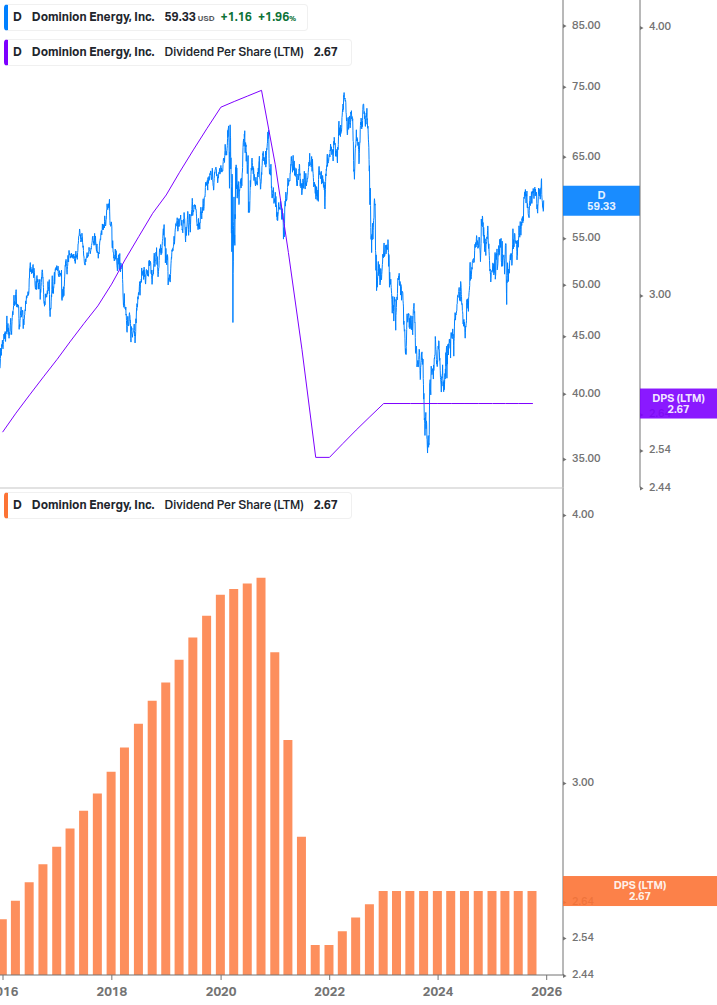
Task: Click the 2.44 label on top chart DPS axis
Action: coord(660,487)
